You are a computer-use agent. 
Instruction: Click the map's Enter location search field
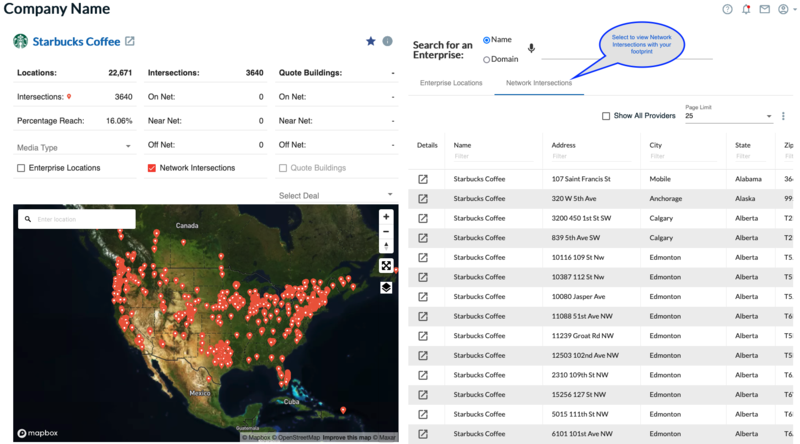82,219
